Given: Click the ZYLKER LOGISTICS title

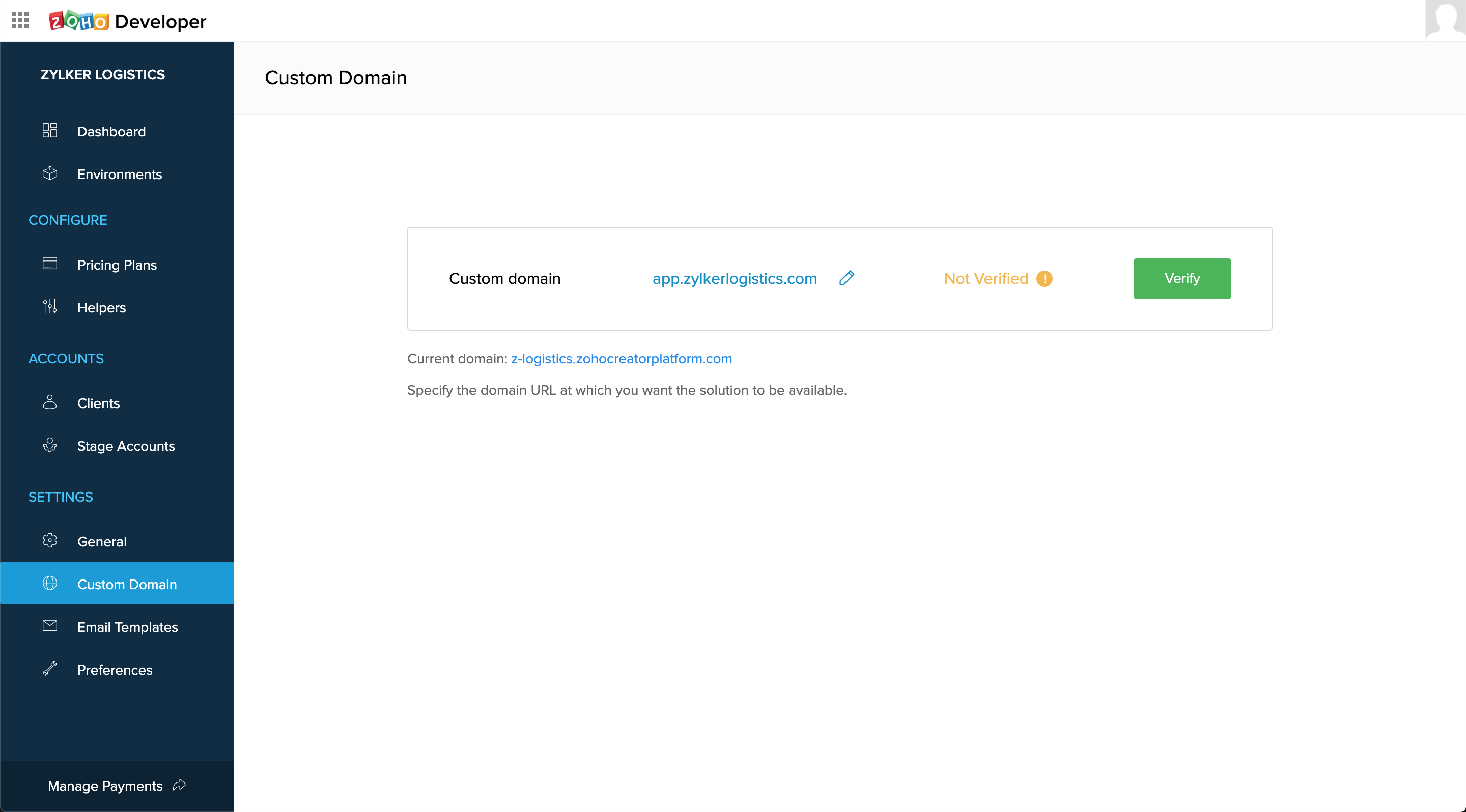Looking at the screenshot, I should coord(102,74).
